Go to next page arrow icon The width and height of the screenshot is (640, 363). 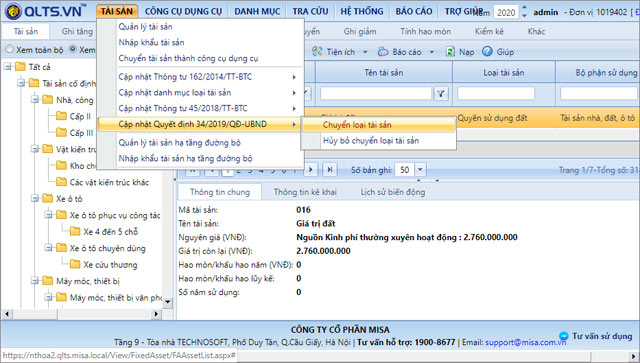tap(311, 169)
